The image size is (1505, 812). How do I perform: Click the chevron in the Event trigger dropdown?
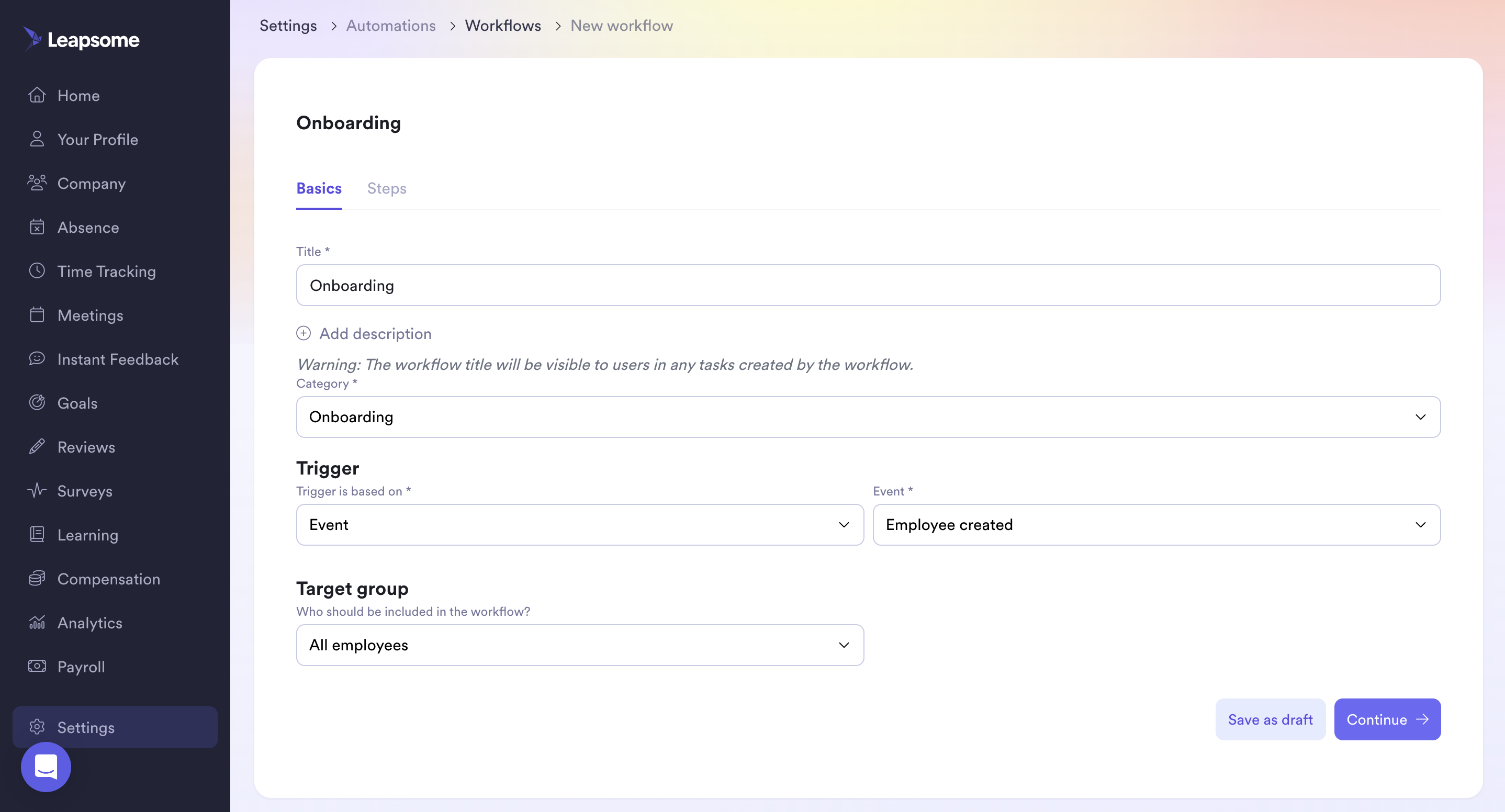(x=844, y=525)
